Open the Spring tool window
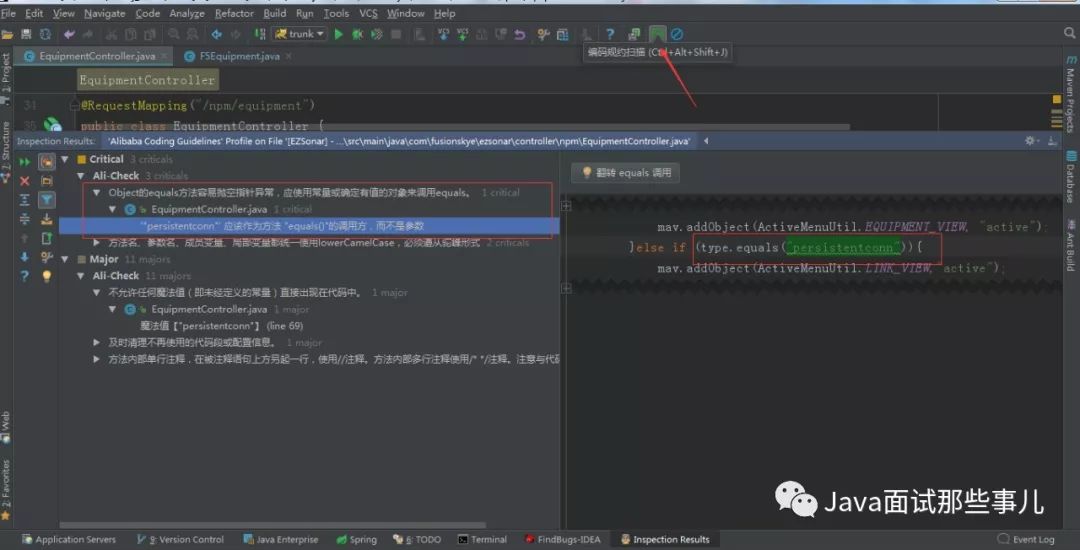Screen dimensions: 1080x550 coord(356,540)
